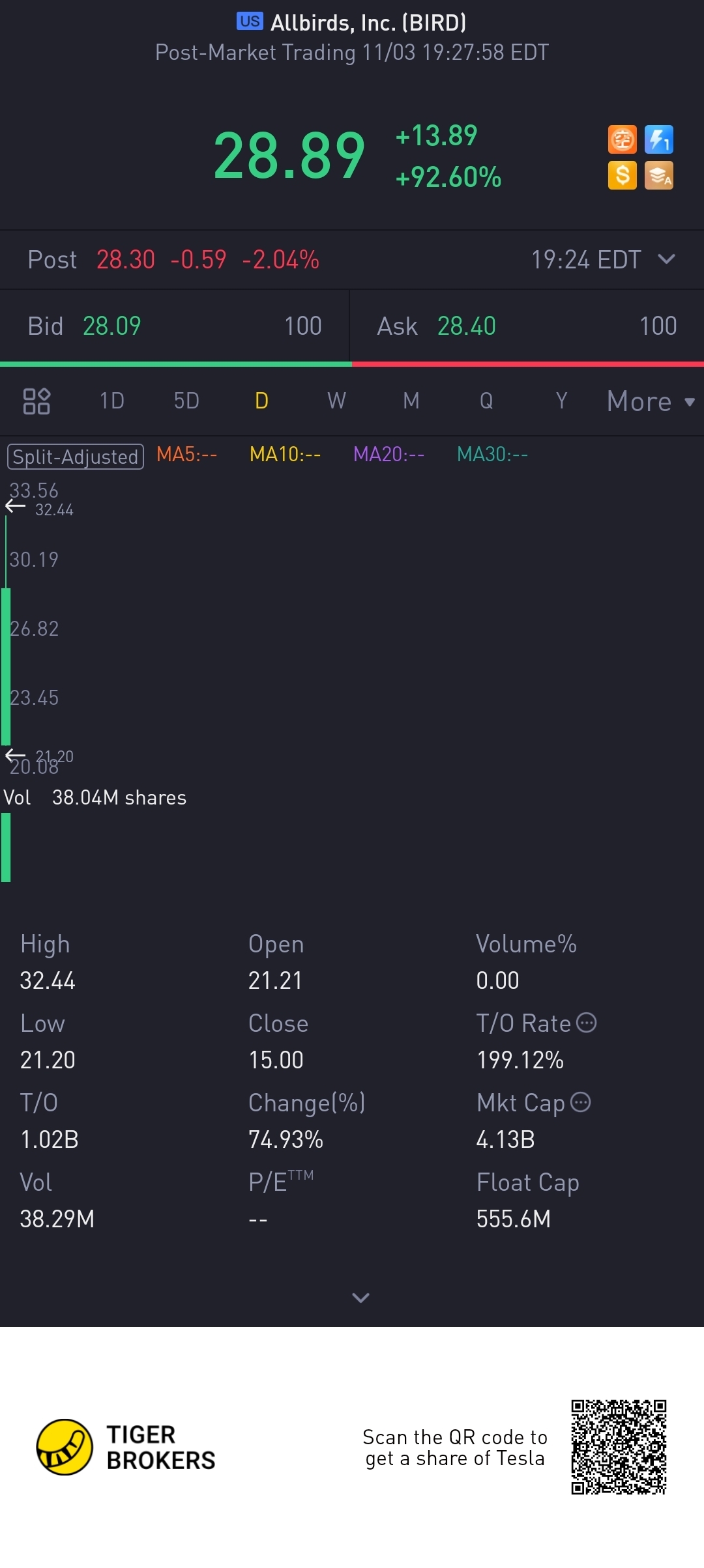Screen dimensions: 704x1568
Task: Tap the T/O Rate info icon
Action: point(587,1023)
